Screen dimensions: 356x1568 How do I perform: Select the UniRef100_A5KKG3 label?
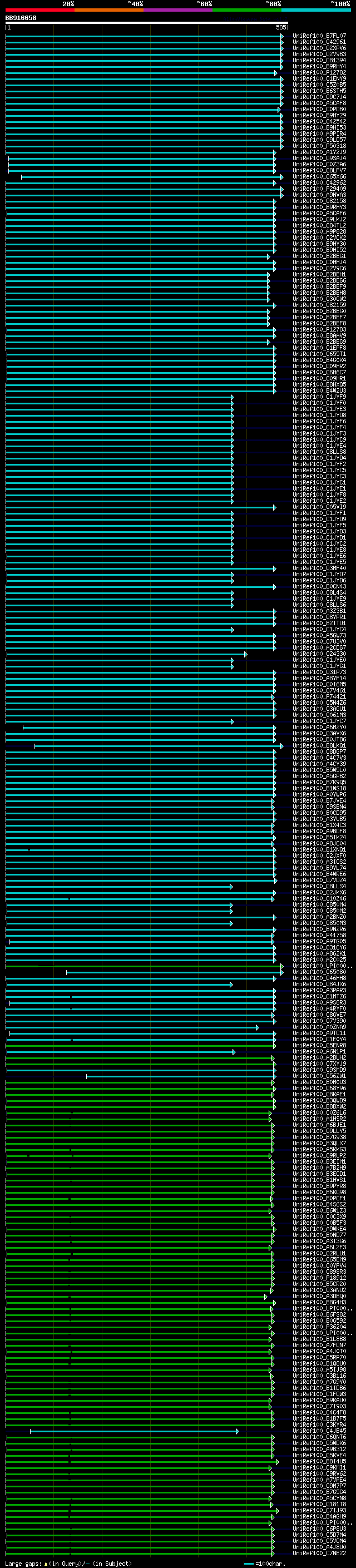319,1150
